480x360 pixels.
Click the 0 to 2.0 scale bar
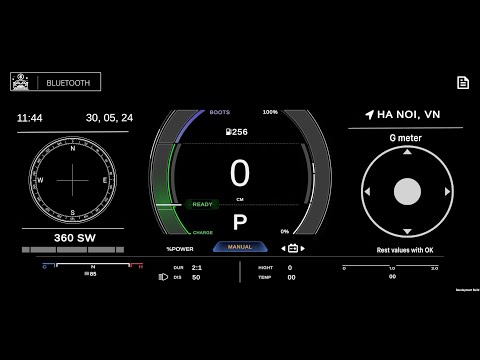click(x=391, y=267)
